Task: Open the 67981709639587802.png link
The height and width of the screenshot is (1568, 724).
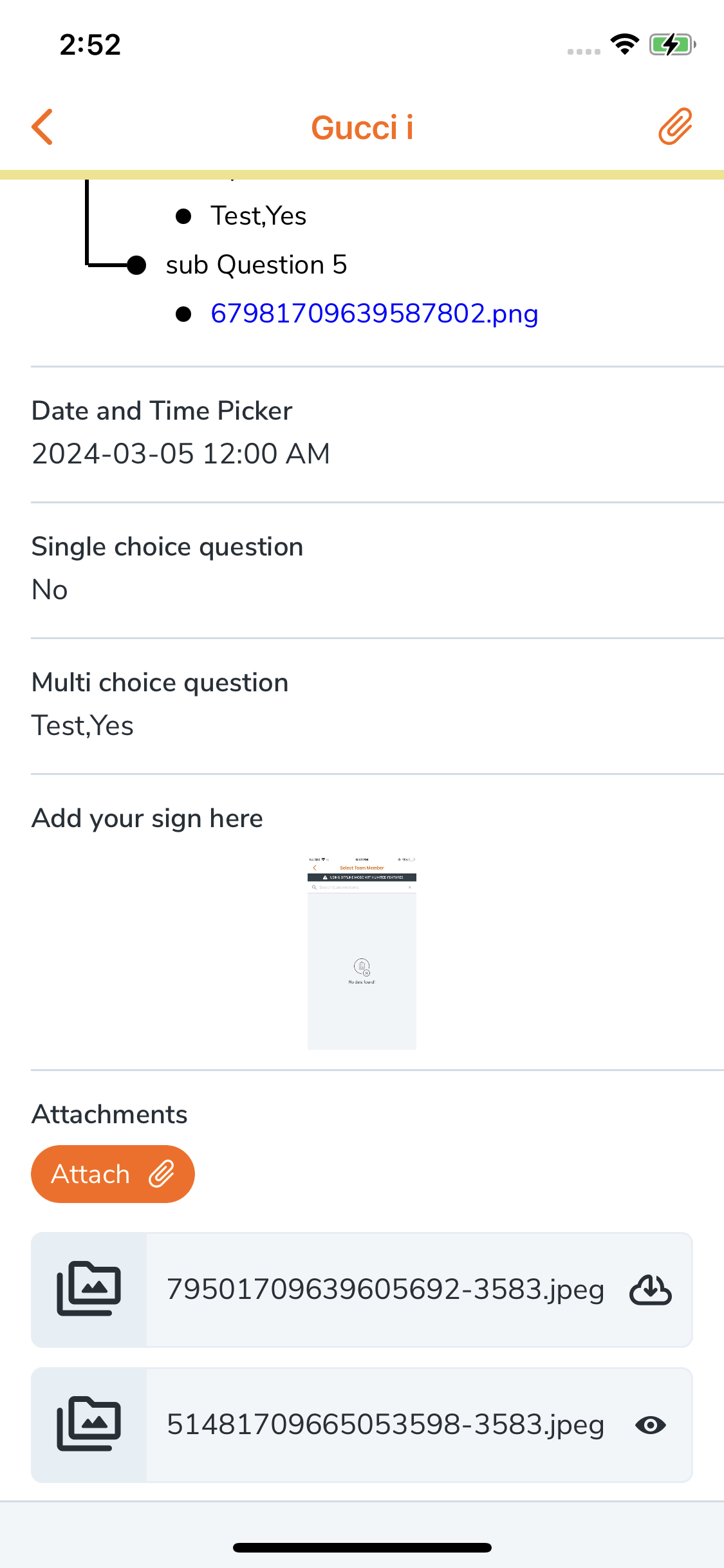Action: (374, 314)
